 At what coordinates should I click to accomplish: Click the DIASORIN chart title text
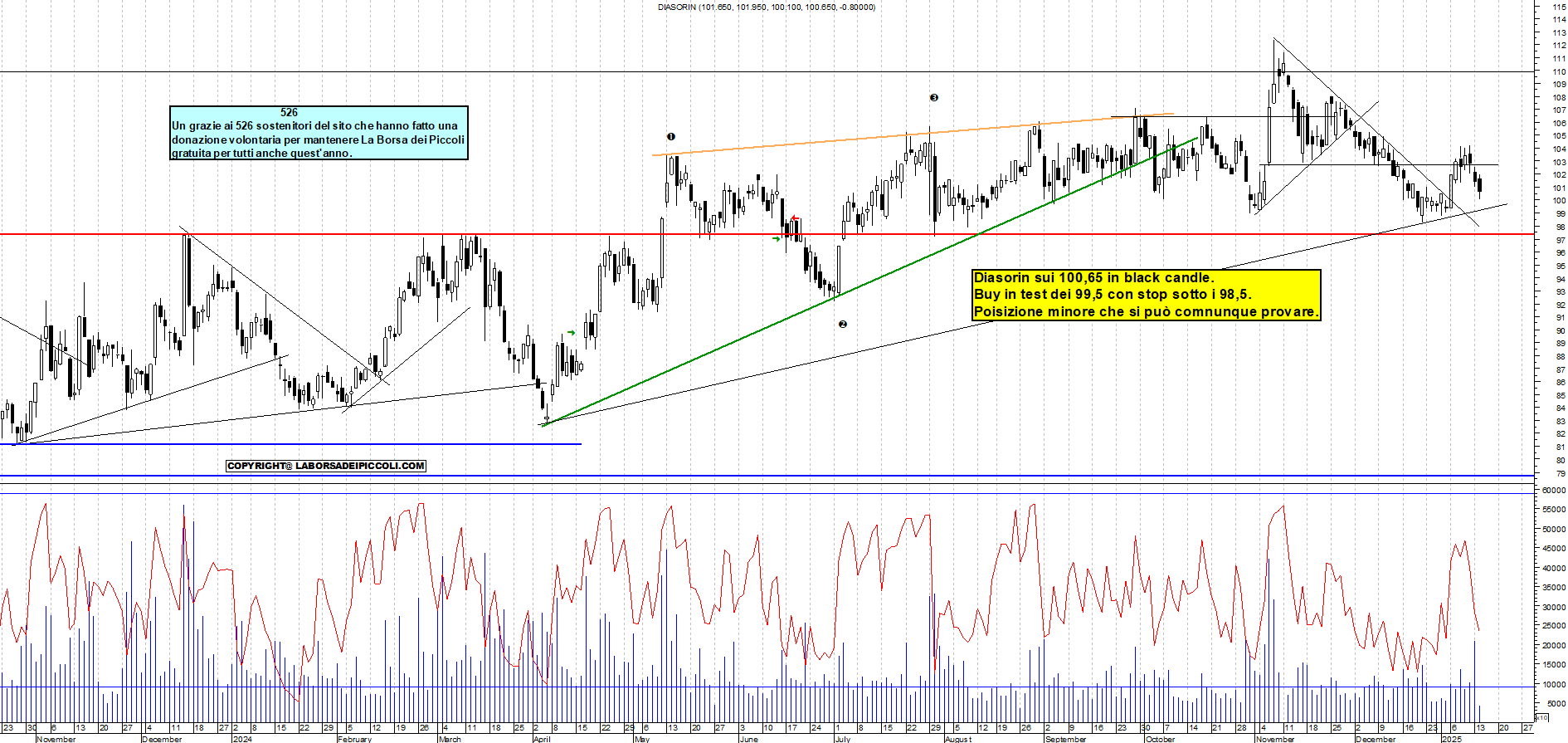(767, 7)
